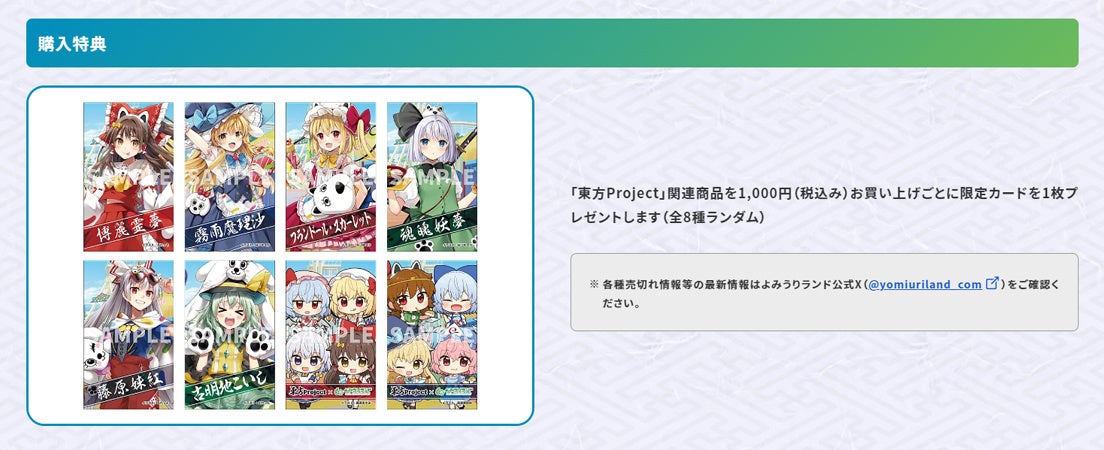Select the 霧雨魔理沙 card image
The image size is (1104, 450).
230,177
